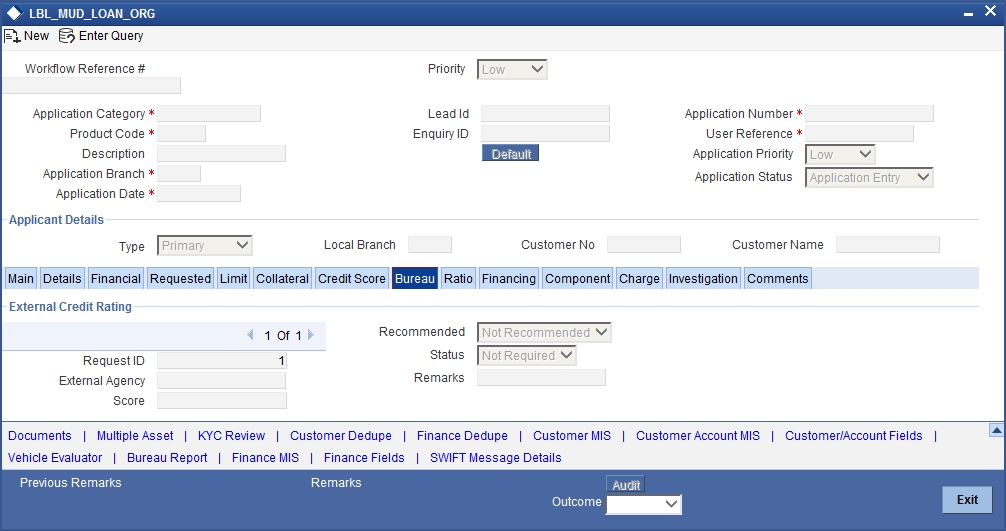This screenshot has width=1006, height=531.
Task: Switch to the Component tab
Action: tap(577, 278)
